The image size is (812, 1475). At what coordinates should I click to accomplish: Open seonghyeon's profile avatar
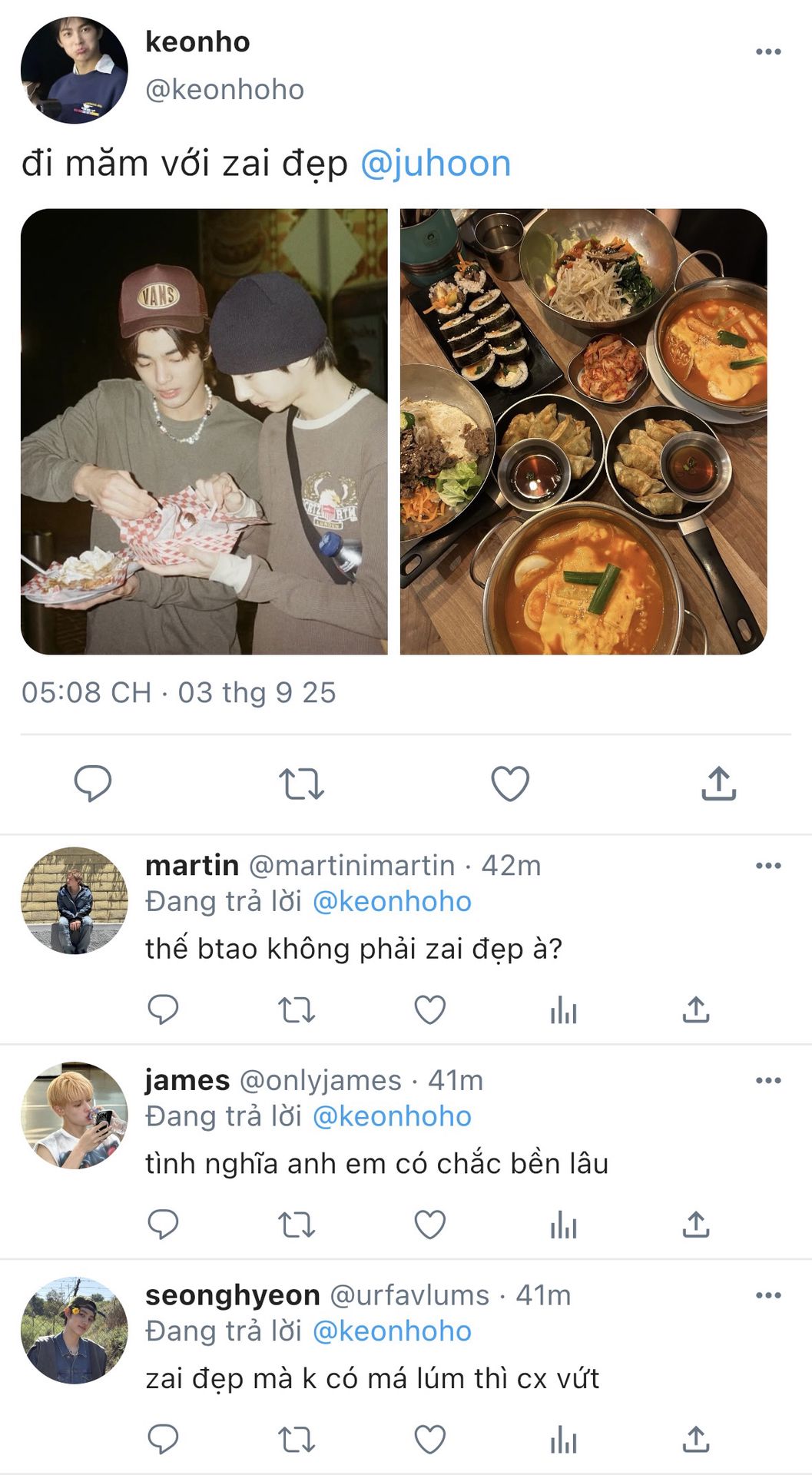point(75,1331)
